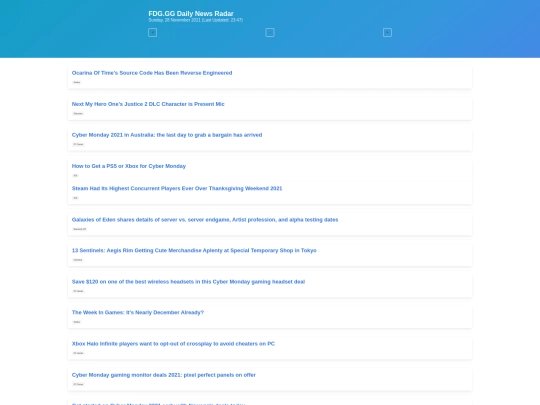This screenshot has width=540, height=405.
Task: Open the Ocarina Of Time's Source Code article
Action: click(152, 73)
